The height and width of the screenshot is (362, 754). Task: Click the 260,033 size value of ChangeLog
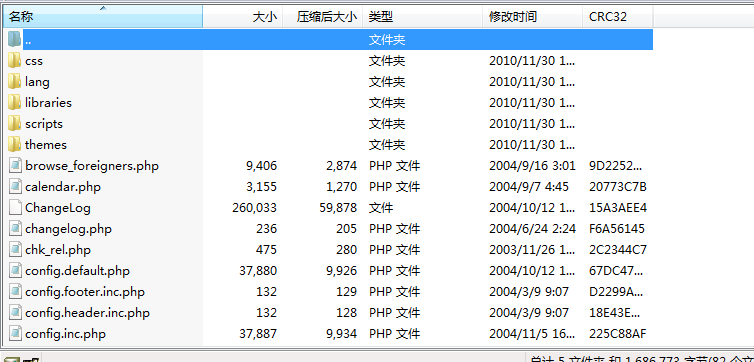[x=254, y=208]
